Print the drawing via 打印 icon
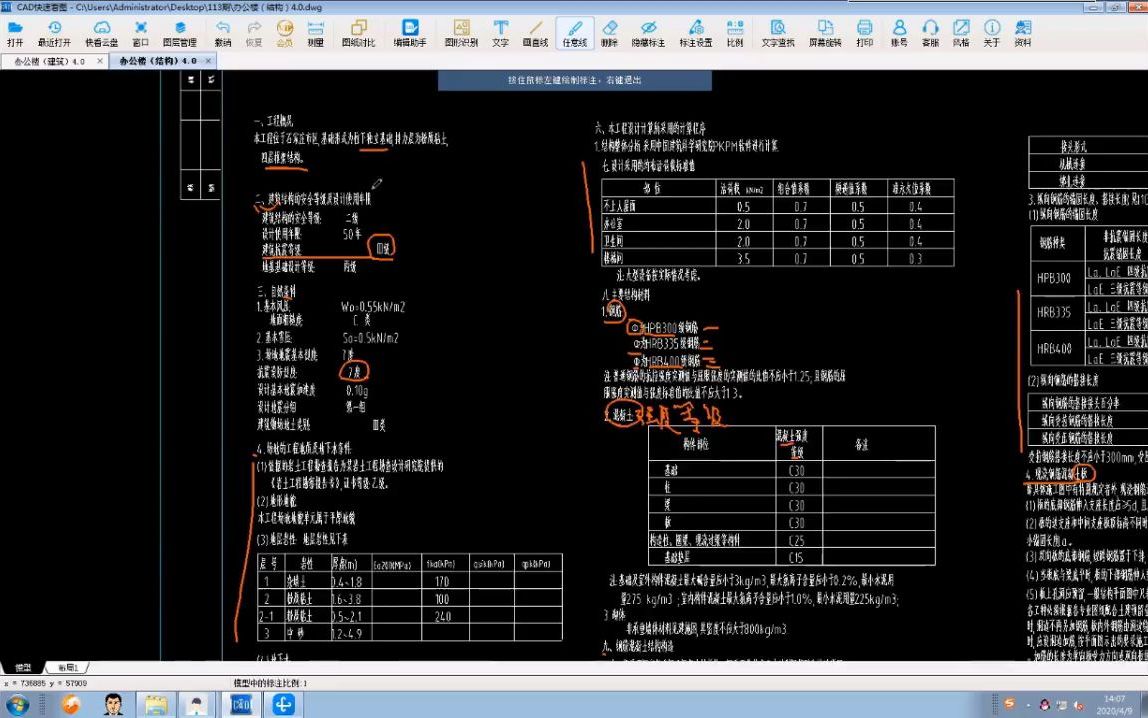 (864, 31)
